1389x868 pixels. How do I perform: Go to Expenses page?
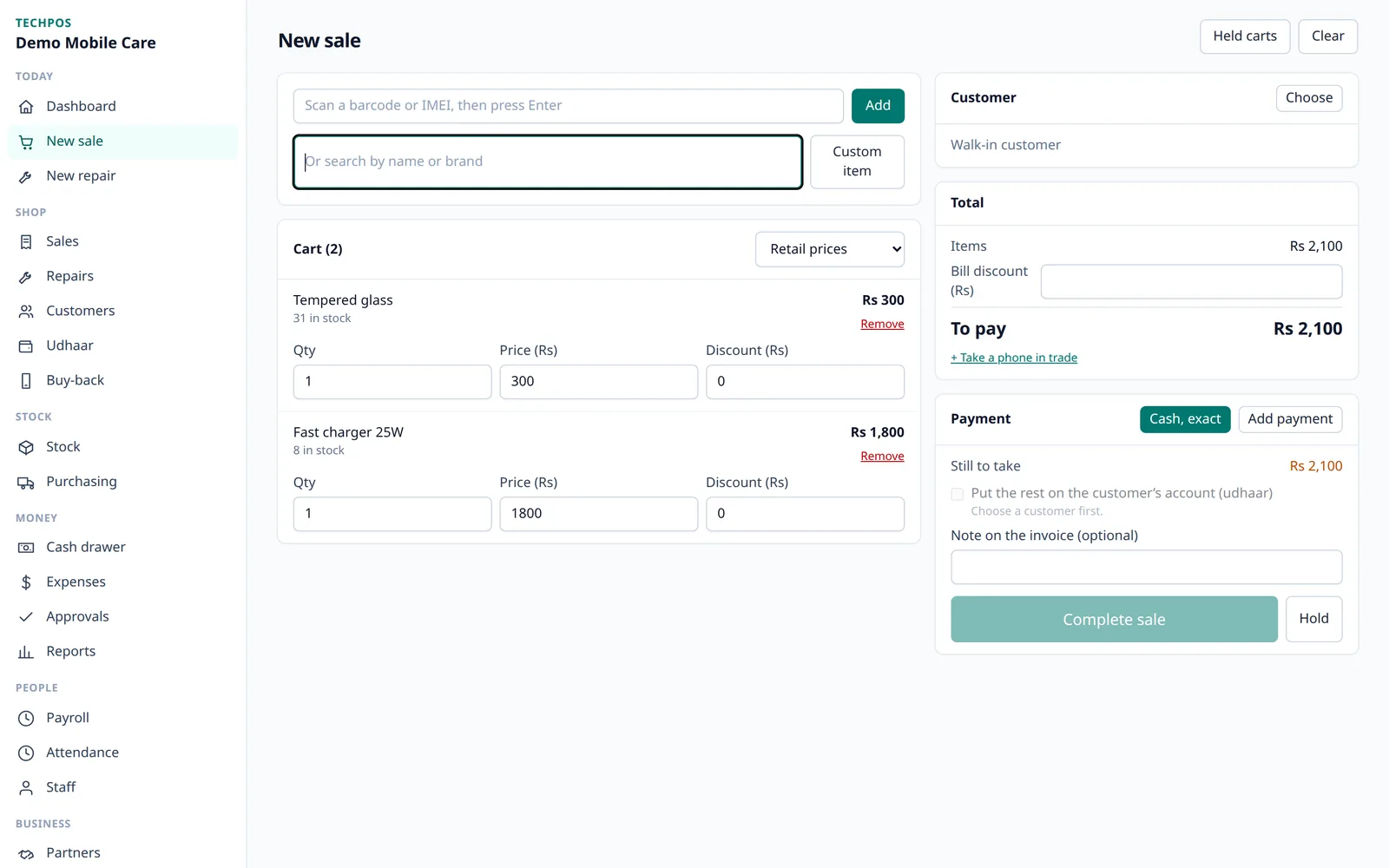click(122, 582)
